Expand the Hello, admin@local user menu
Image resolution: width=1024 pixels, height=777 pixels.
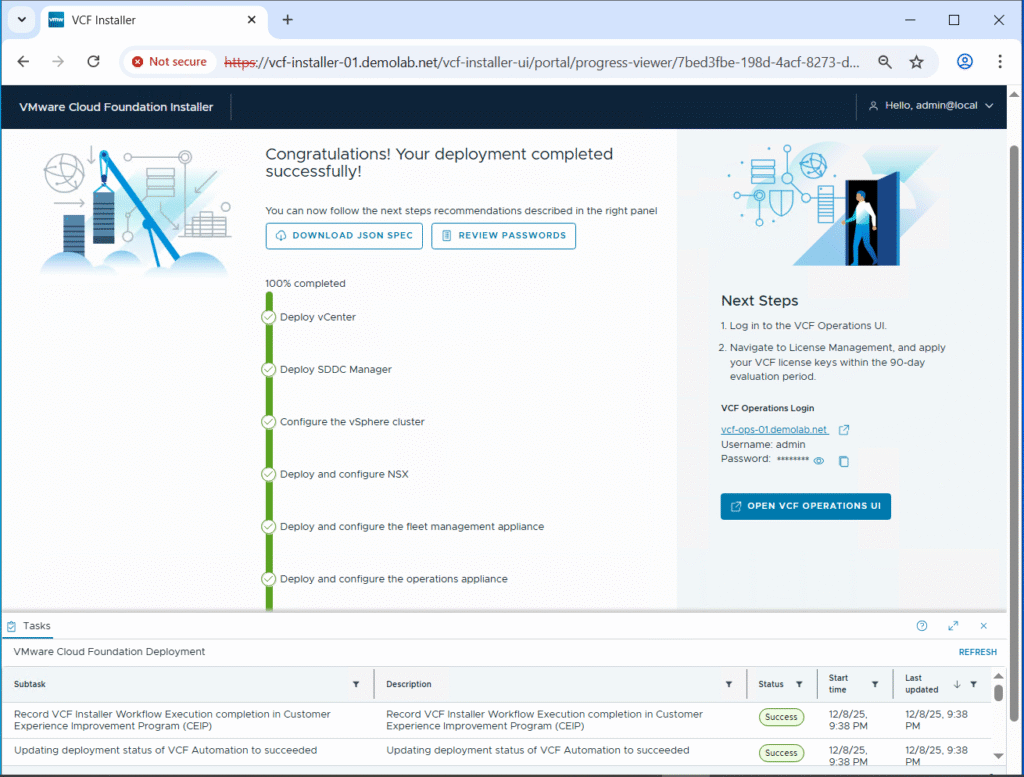(930, 106)
